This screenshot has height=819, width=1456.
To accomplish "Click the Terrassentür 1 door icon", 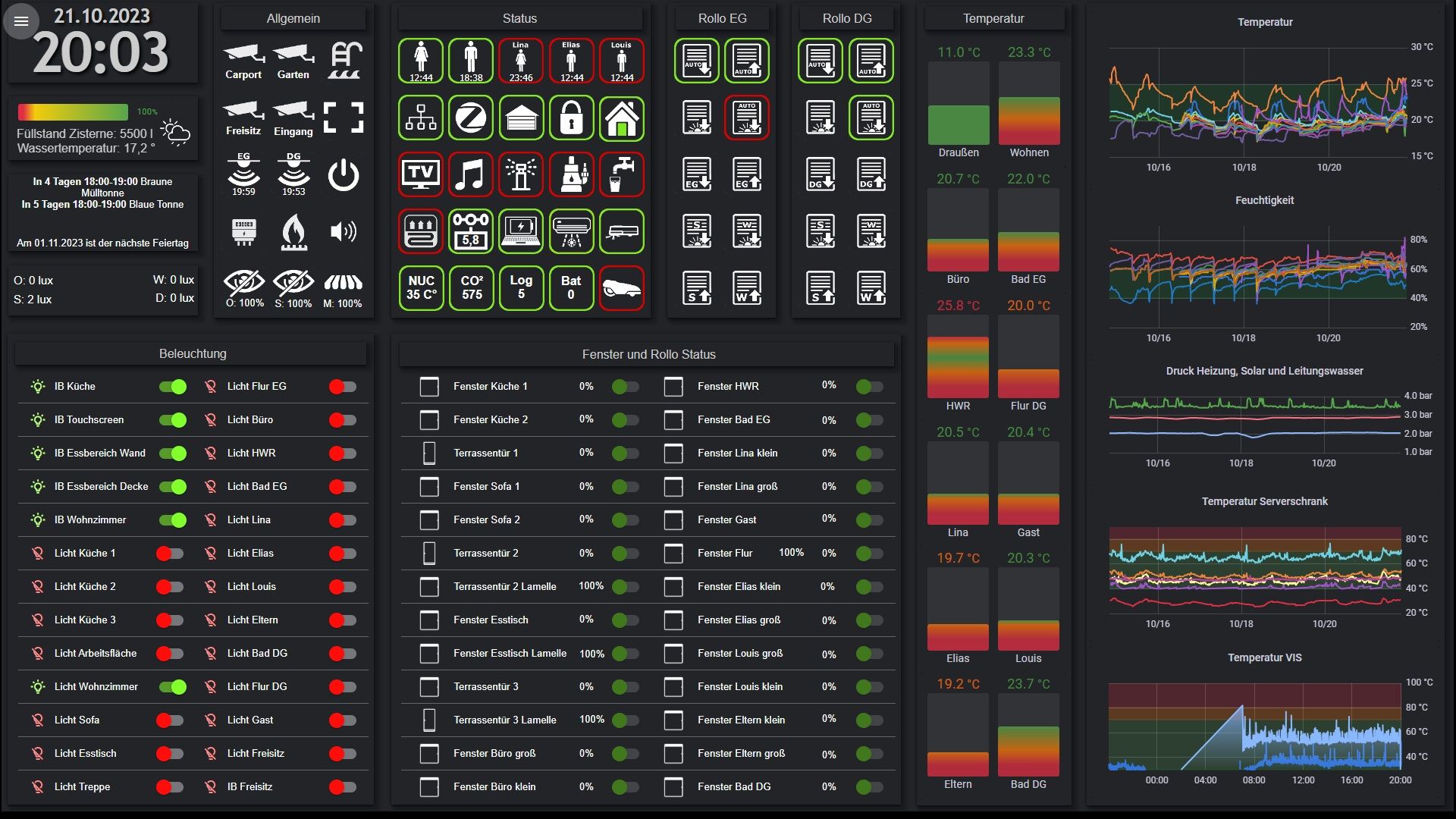I will coord(429,453).
